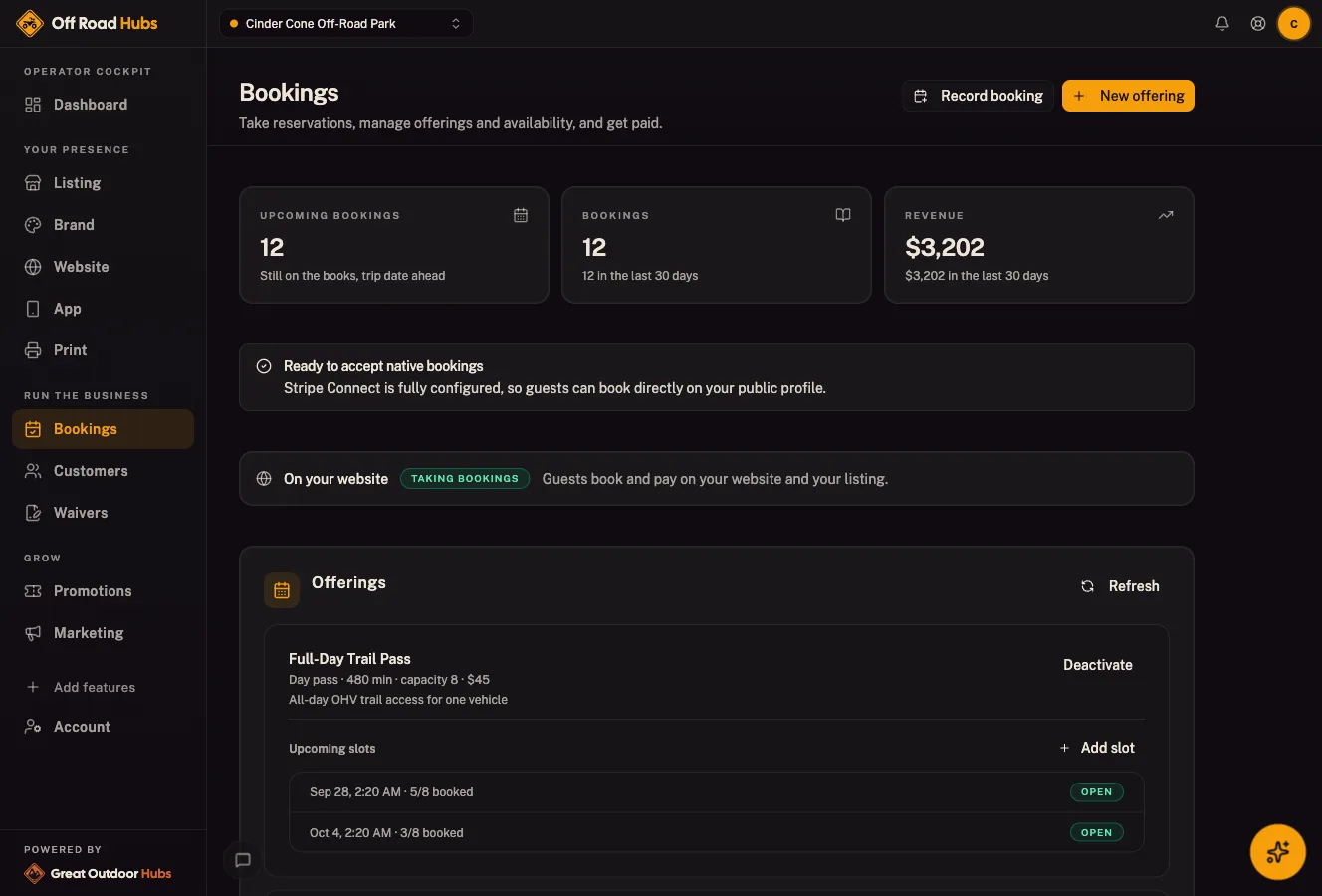The width and height of the screenshot is (1322, 896).
Task: Open the notifications bell
Action: click(x=1222, y=23)
